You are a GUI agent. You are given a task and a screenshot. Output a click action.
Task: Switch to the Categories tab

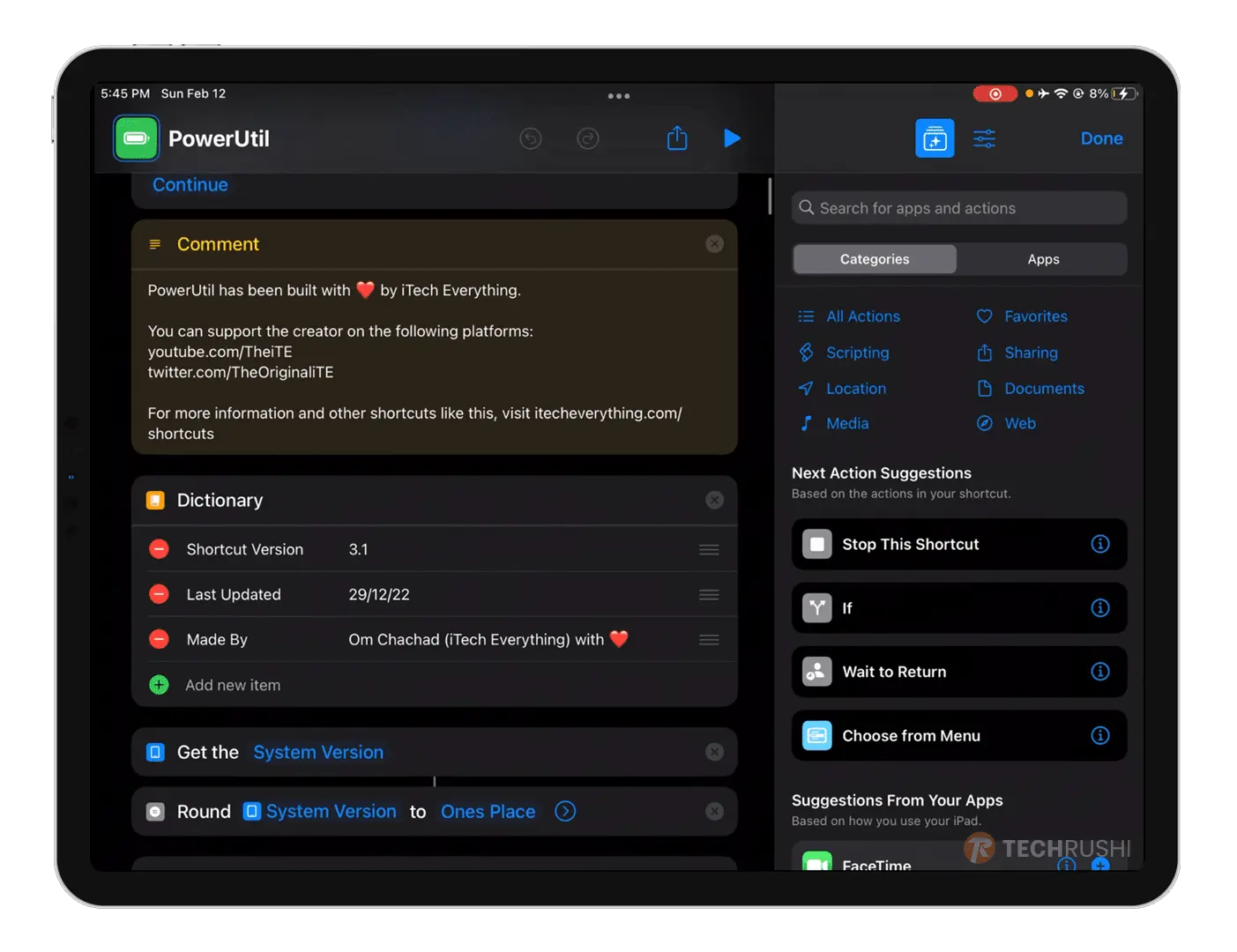pos(875,259)
